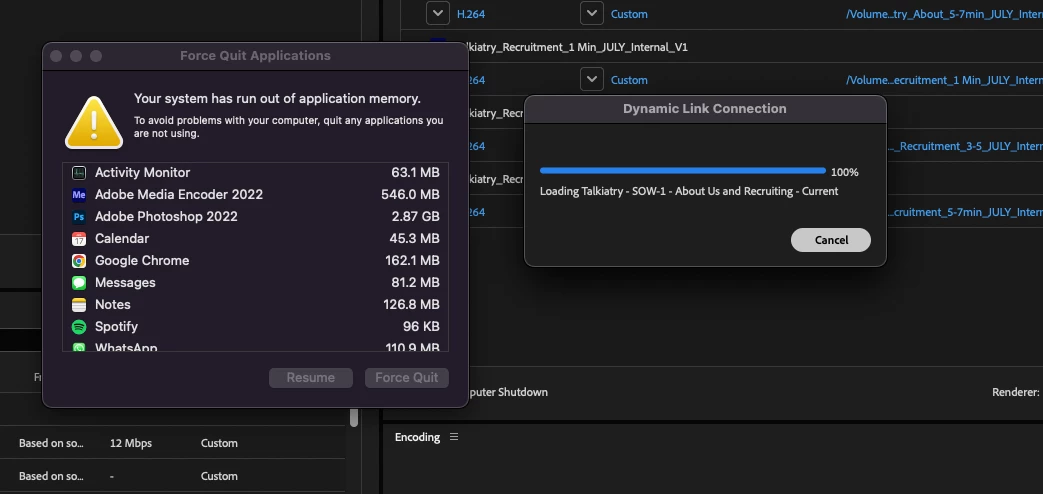Click the Renderer label in queue panel

(x=1016, y=392)
